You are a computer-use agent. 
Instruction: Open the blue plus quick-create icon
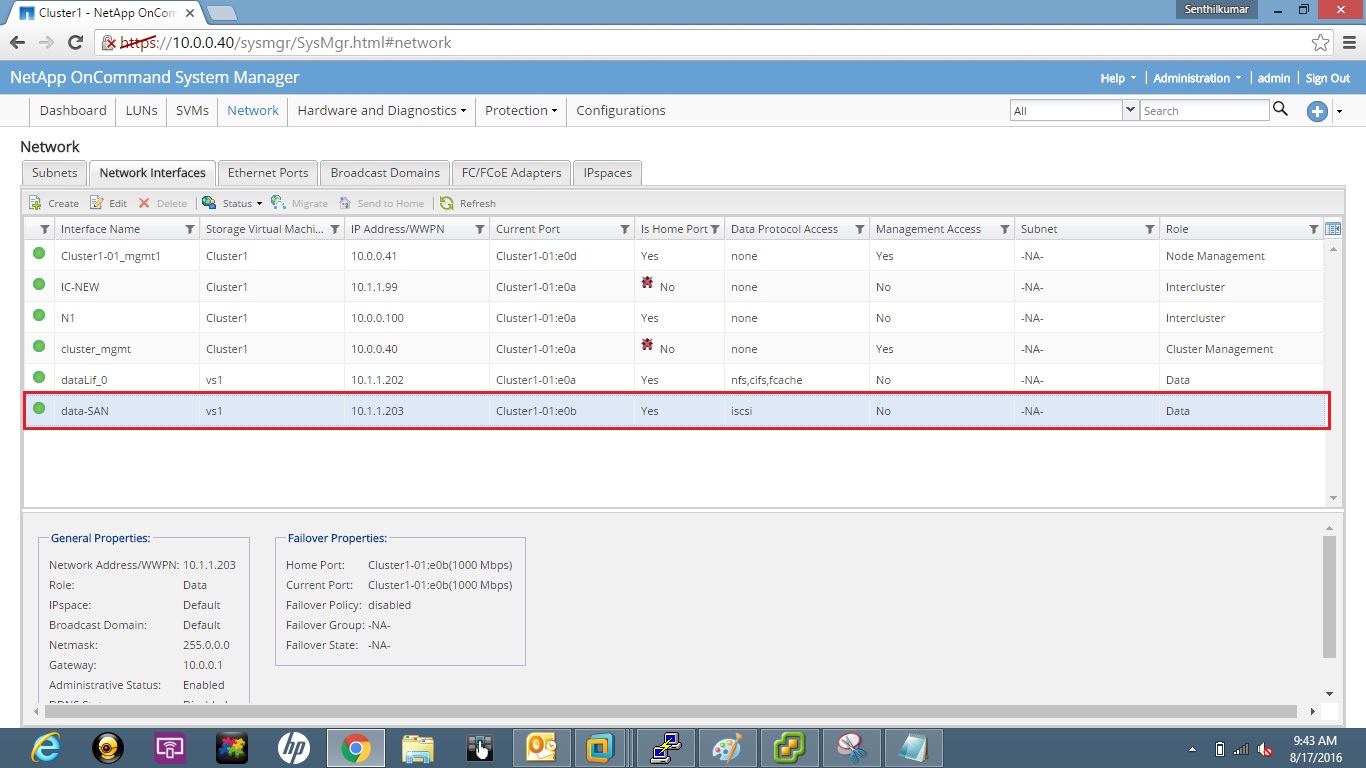click(1317, 112)
